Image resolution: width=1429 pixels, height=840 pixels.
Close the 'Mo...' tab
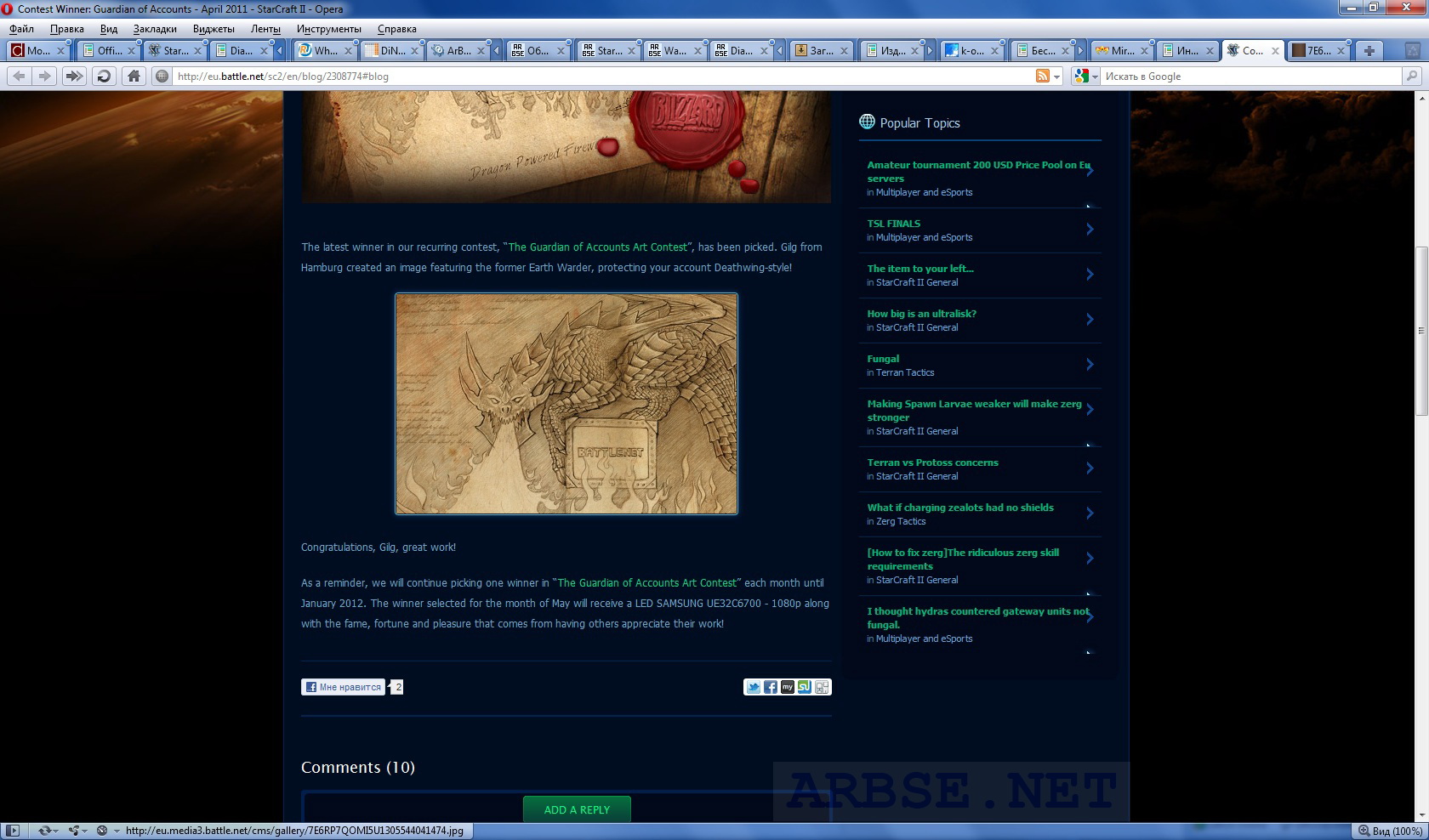click(x=60, y=51)
